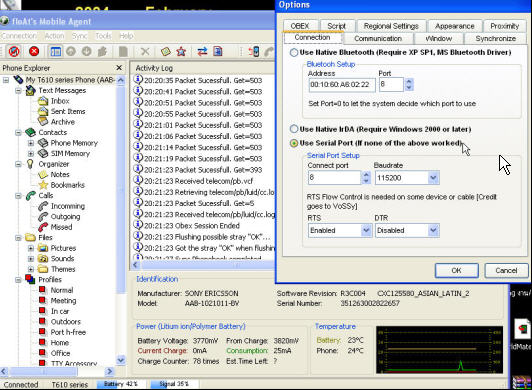
Task: Open the Regional Settings tab
Action: click(391, 26)
